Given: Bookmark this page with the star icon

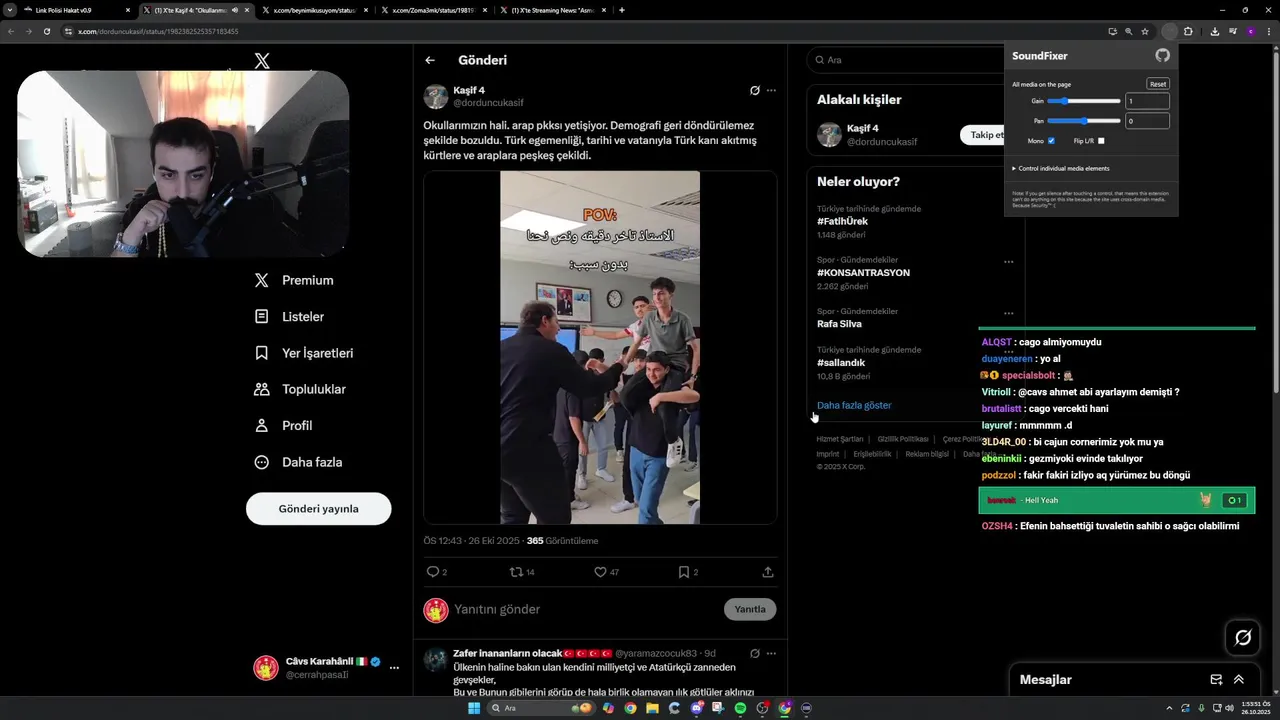Looking at the screenshot, I should tap(1145, 31).
